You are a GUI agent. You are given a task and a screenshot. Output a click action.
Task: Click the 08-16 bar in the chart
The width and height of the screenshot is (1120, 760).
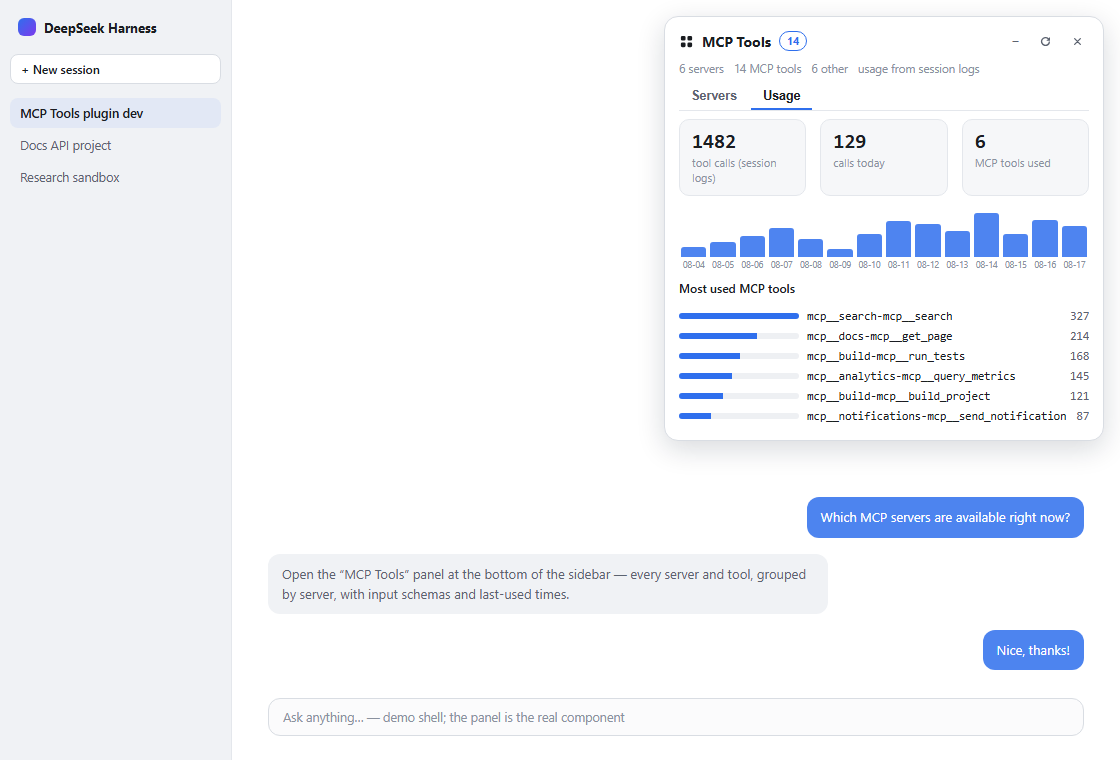click(1045, 239)
